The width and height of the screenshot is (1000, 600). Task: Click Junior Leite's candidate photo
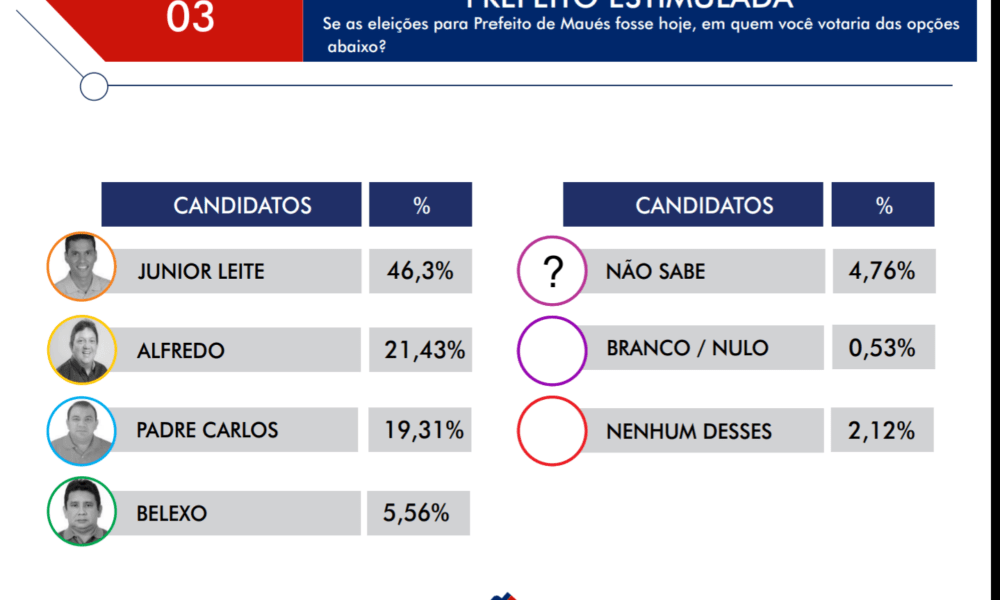tap(82, 267)
